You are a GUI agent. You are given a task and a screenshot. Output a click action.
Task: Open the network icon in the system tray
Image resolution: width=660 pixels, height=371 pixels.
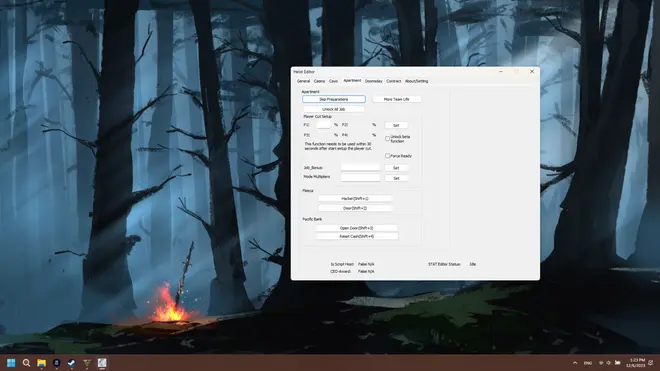(x=601, y=363)
